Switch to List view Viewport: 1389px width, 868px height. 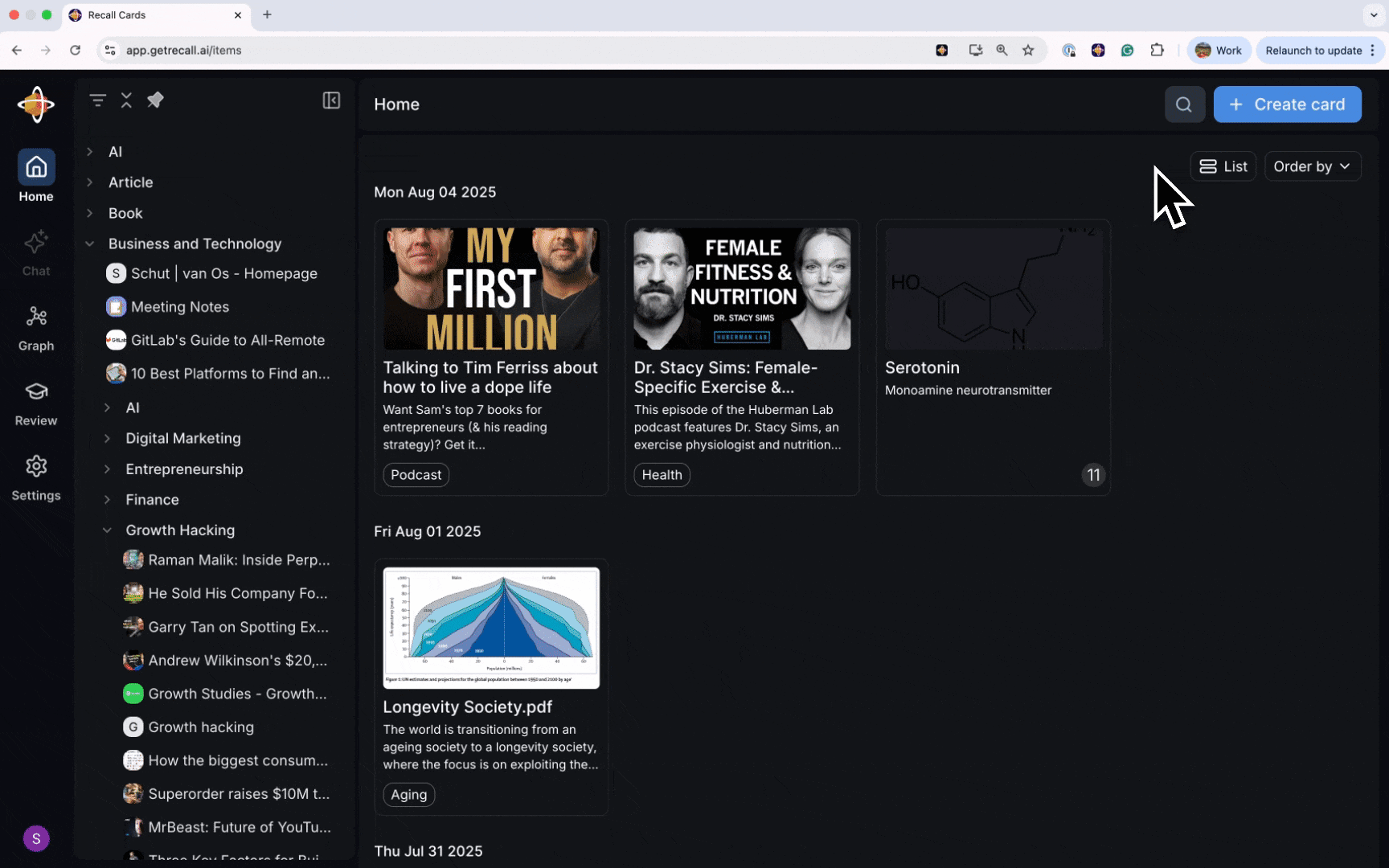coord(1223,166)
